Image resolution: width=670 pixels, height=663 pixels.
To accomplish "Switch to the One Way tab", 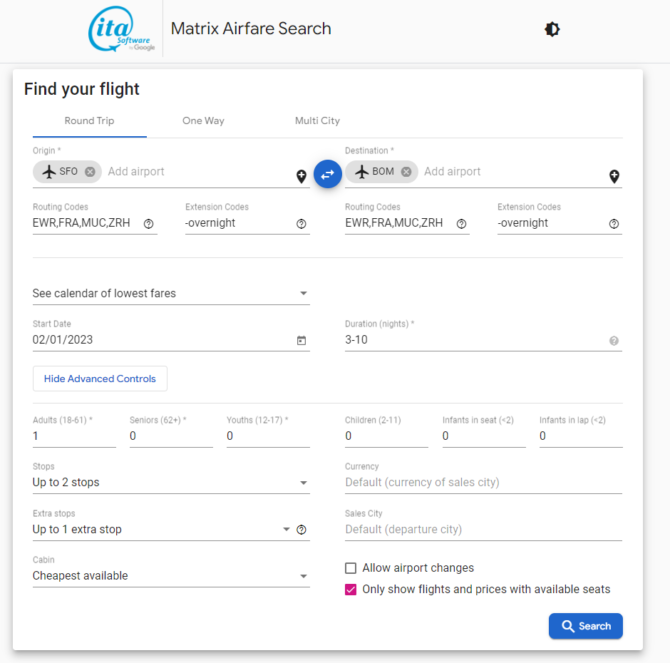I will (x=203, y=121).
